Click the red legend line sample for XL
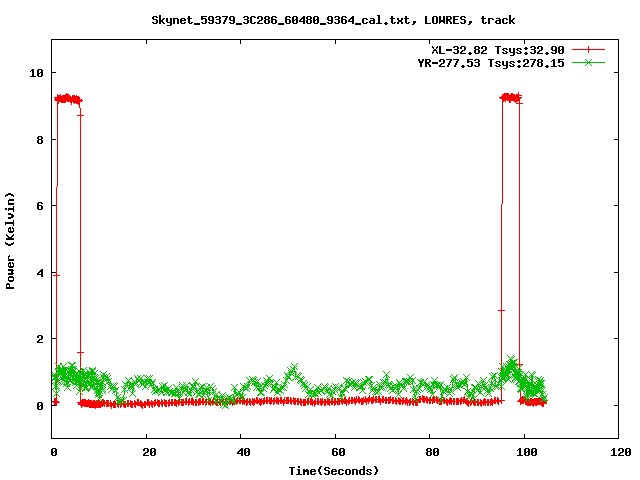640x480 pixels. pyautogui.click(x=588, y=50)
